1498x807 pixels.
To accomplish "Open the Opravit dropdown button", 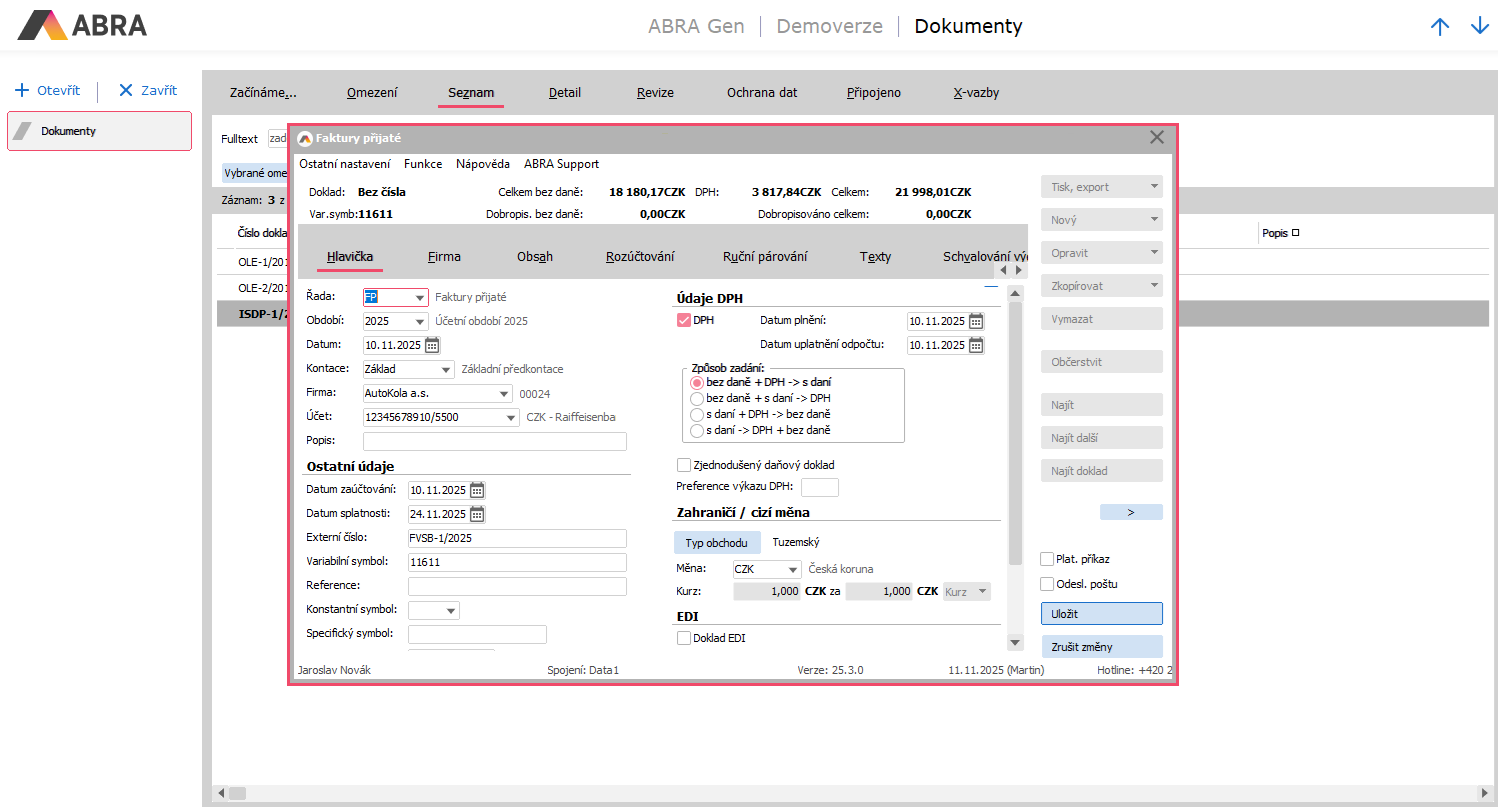I will [1102, 253].
